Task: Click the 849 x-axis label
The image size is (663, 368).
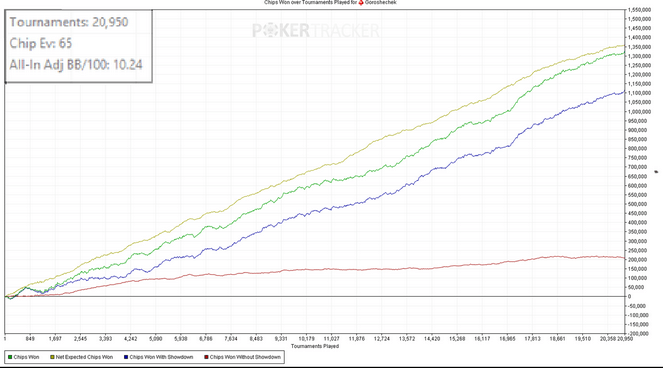Action: point(30,339)
